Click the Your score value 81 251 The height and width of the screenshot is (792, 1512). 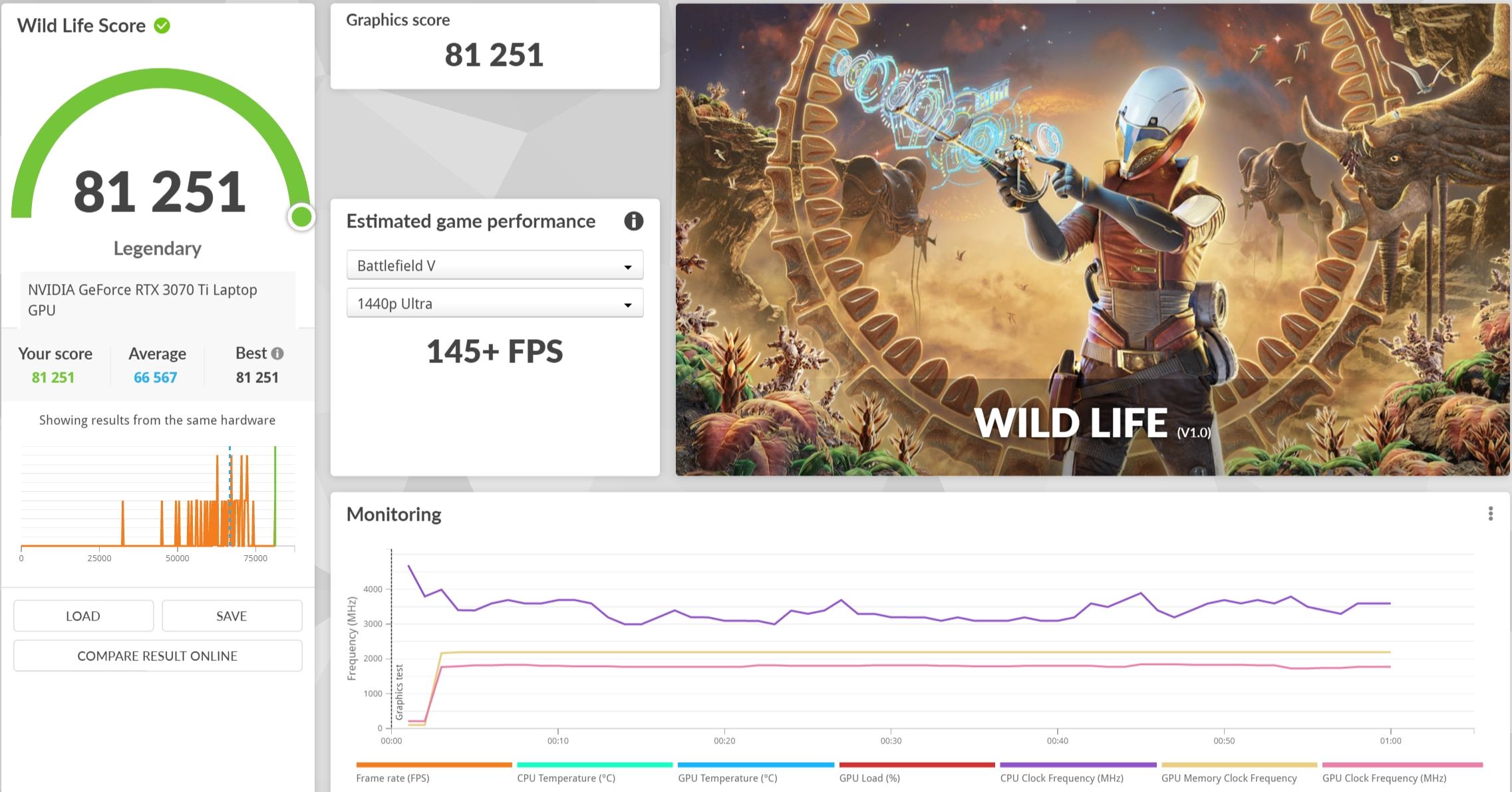[53, 378]
